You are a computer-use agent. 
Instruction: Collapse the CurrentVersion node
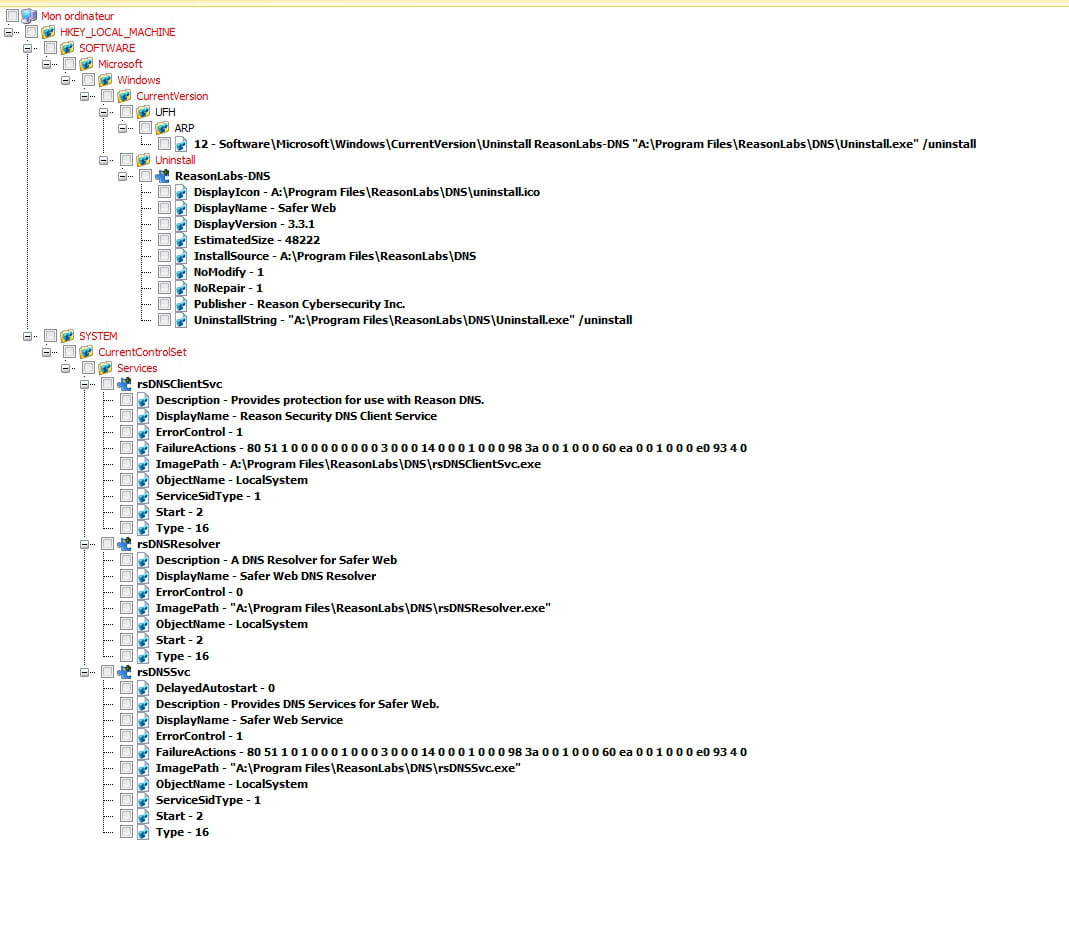coord(85,96)
